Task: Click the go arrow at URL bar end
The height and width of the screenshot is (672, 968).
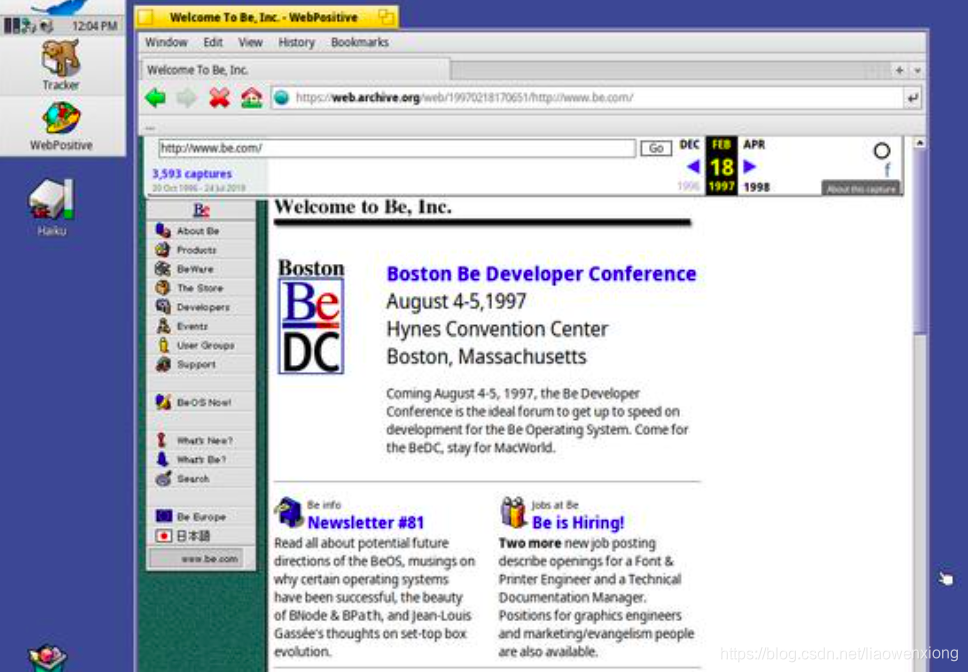Action: click(x=912, y=97)
